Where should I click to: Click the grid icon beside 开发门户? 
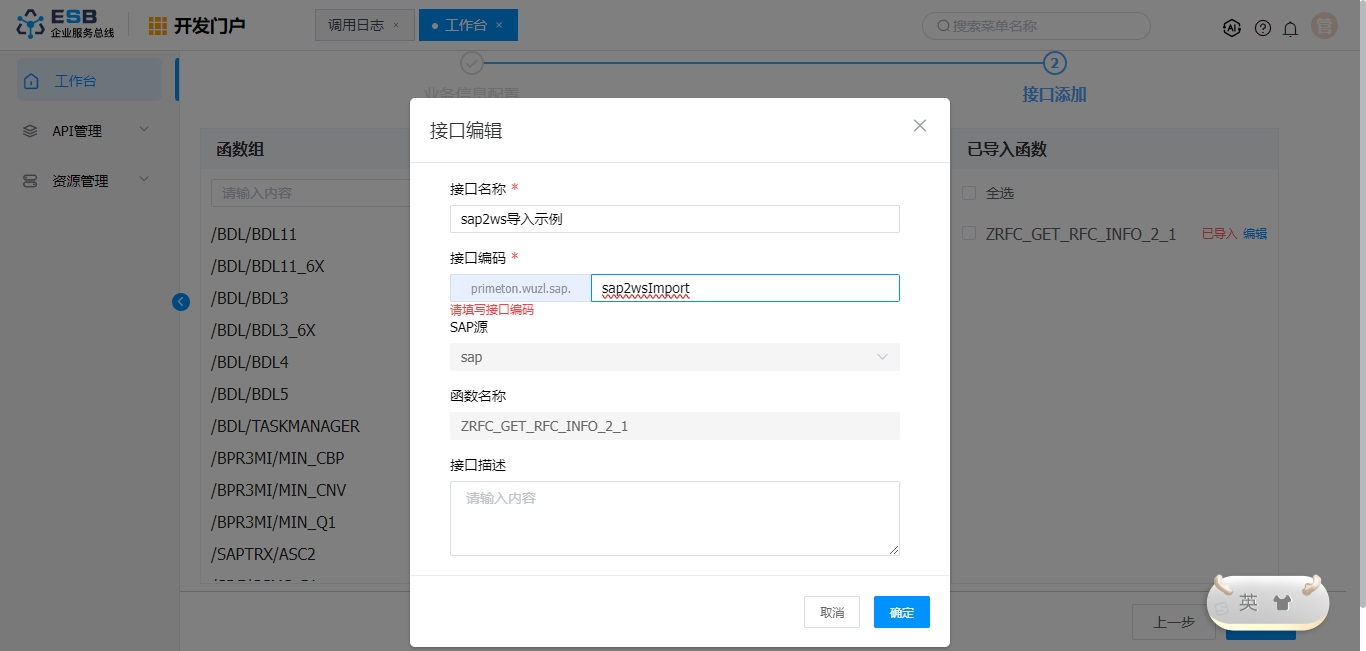click(158, 26)
